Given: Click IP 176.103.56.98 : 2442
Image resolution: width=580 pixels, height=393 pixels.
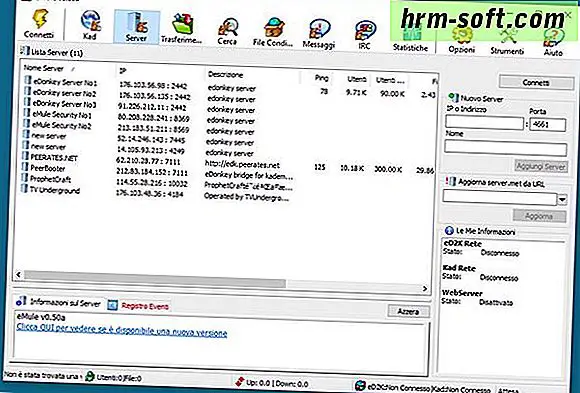Looking at the screenshot, I should point(153,85).
